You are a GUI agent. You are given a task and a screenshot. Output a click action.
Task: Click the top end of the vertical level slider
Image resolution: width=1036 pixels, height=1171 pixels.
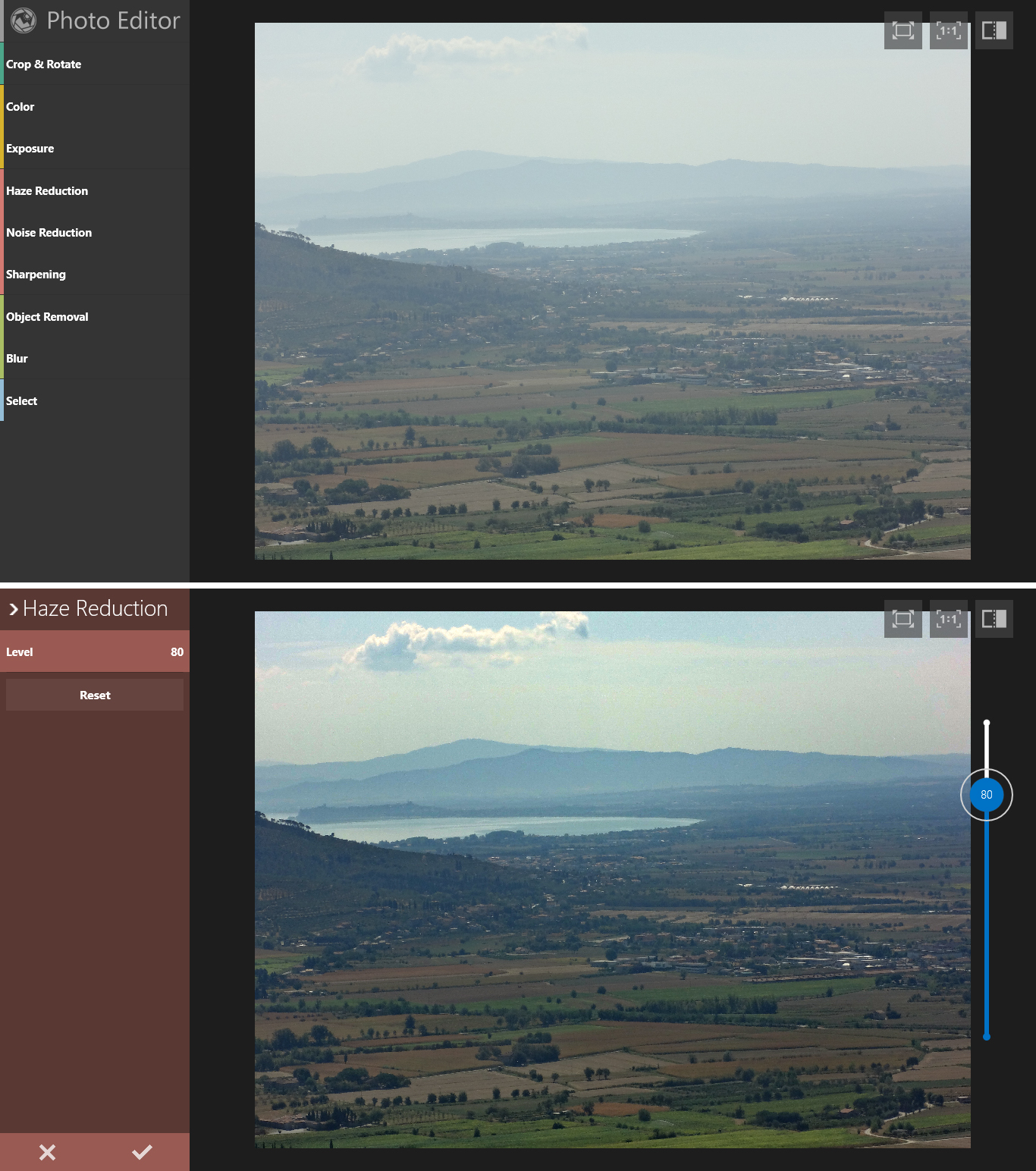pyautogui.click(x=987, y=723)
